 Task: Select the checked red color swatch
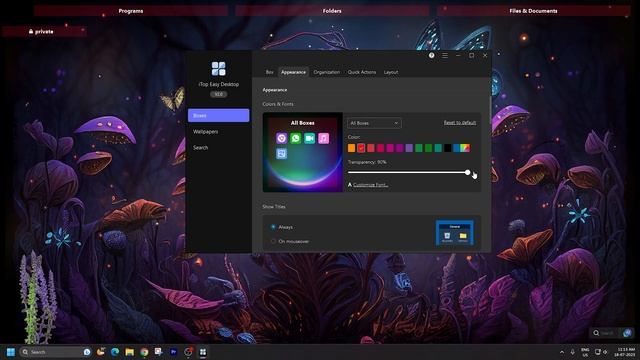pyautogui.click(x=361, y=148)
